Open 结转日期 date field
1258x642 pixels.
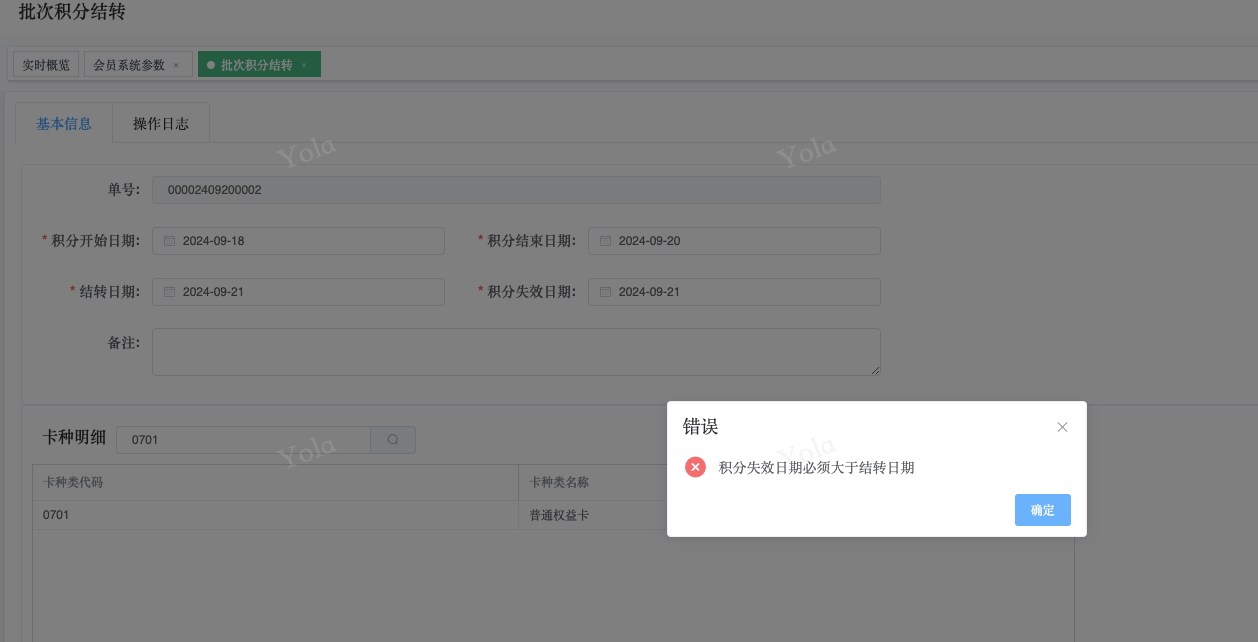[x=298, y=292]
